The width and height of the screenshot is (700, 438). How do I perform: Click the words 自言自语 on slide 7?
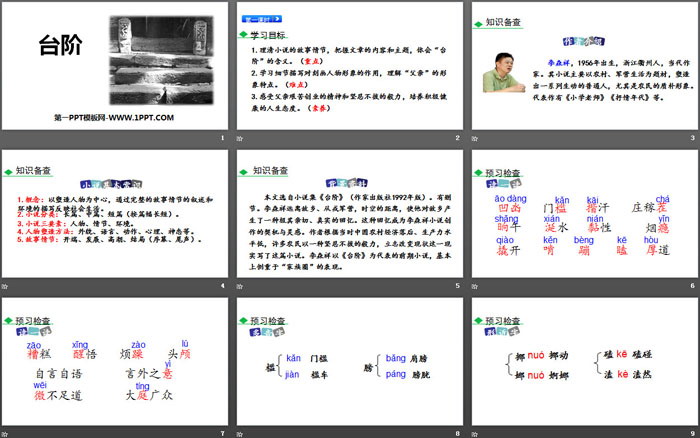59,373
